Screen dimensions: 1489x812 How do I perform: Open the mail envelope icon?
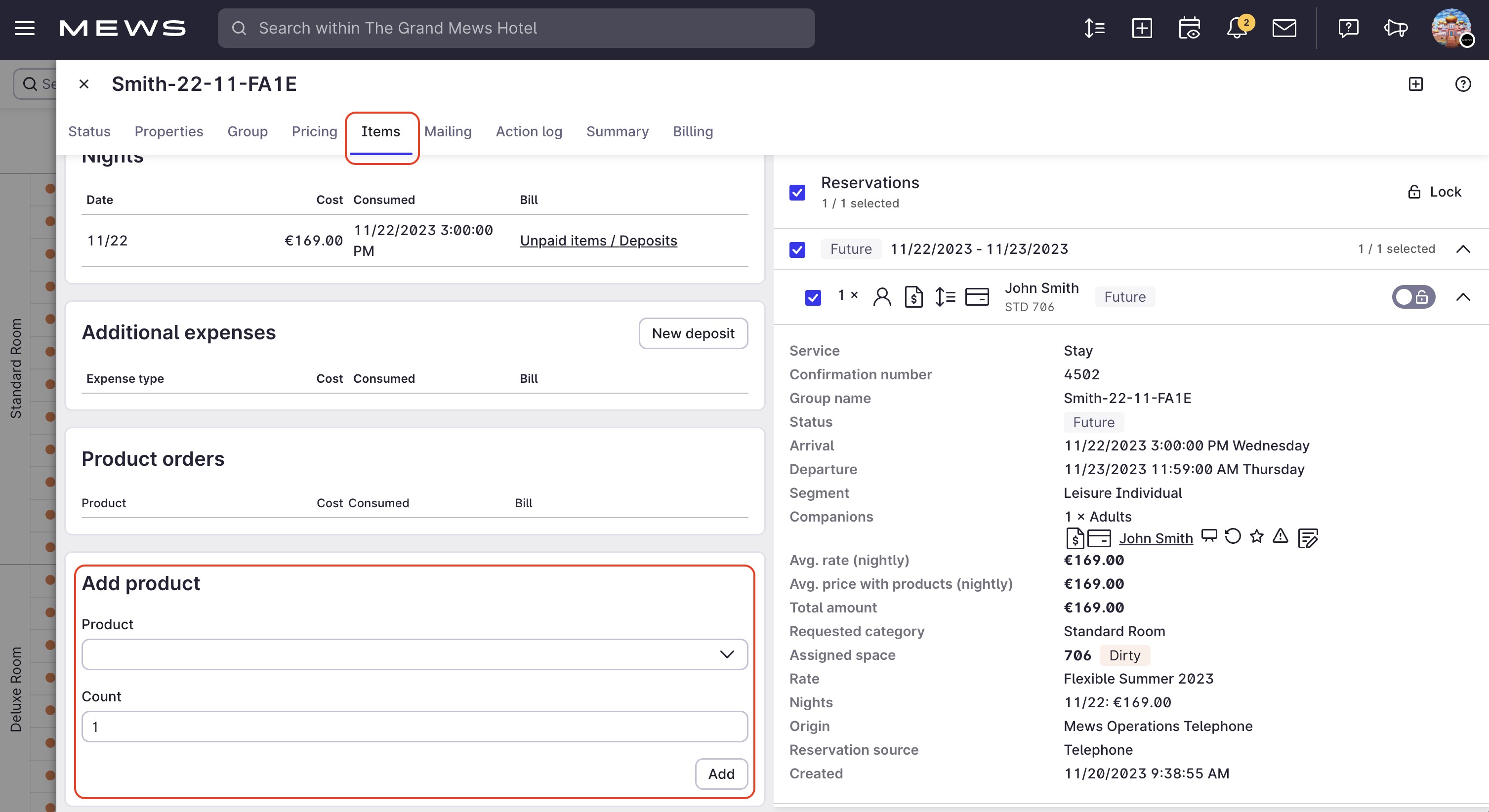coord(1284,28)
